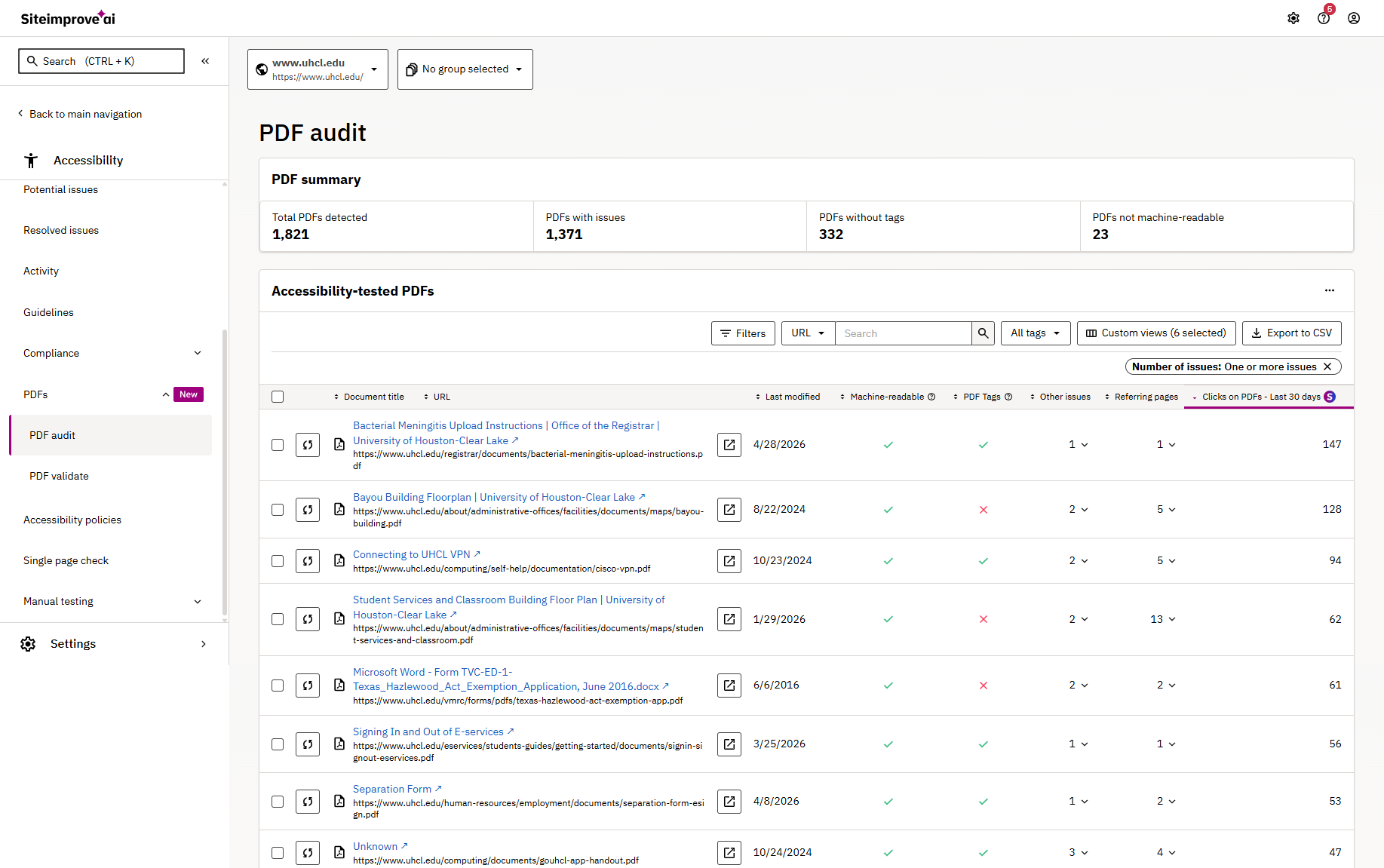Select checkbox for Separation Form row
The image size is (1384, 868).
click(278, 802)
